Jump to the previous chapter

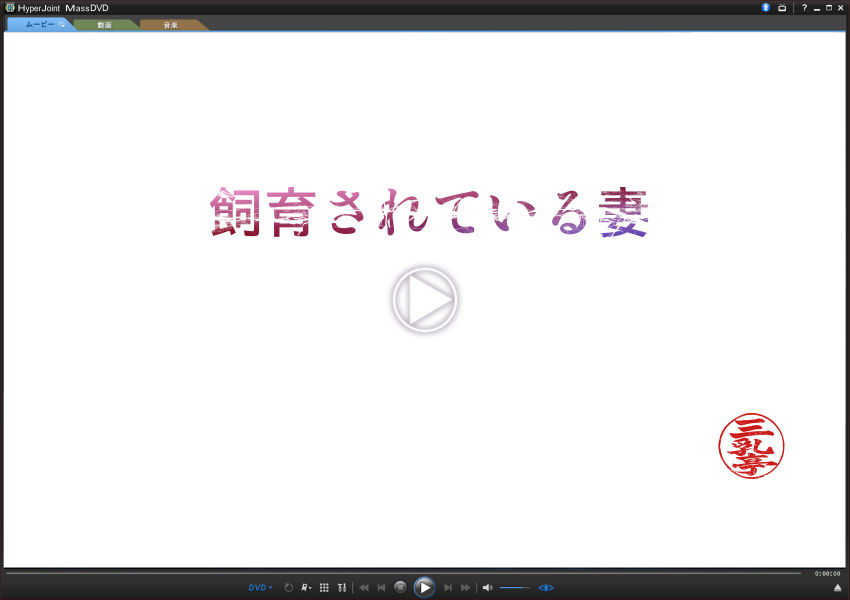pyautogui.click(x=381, y=588)
